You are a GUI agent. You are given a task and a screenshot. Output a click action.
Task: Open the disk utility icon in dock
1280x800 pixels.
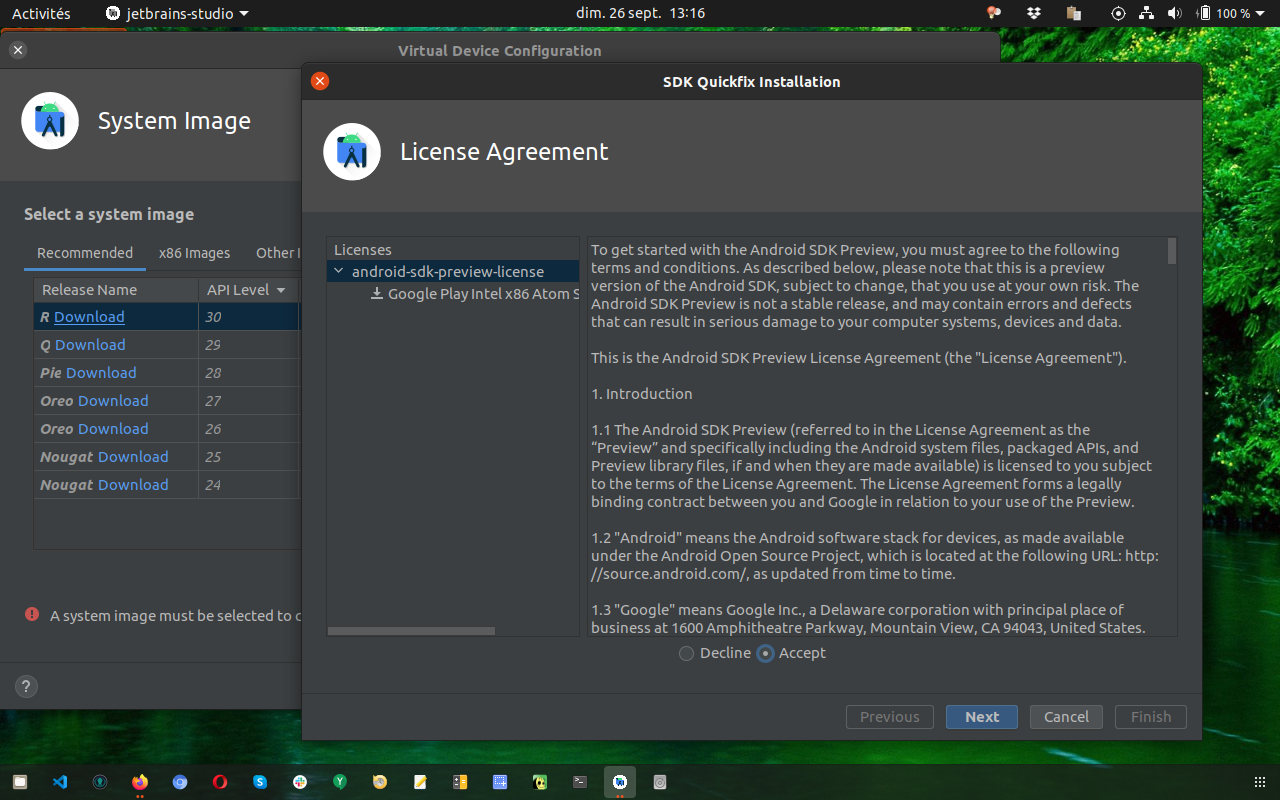(x=660, y=782)
